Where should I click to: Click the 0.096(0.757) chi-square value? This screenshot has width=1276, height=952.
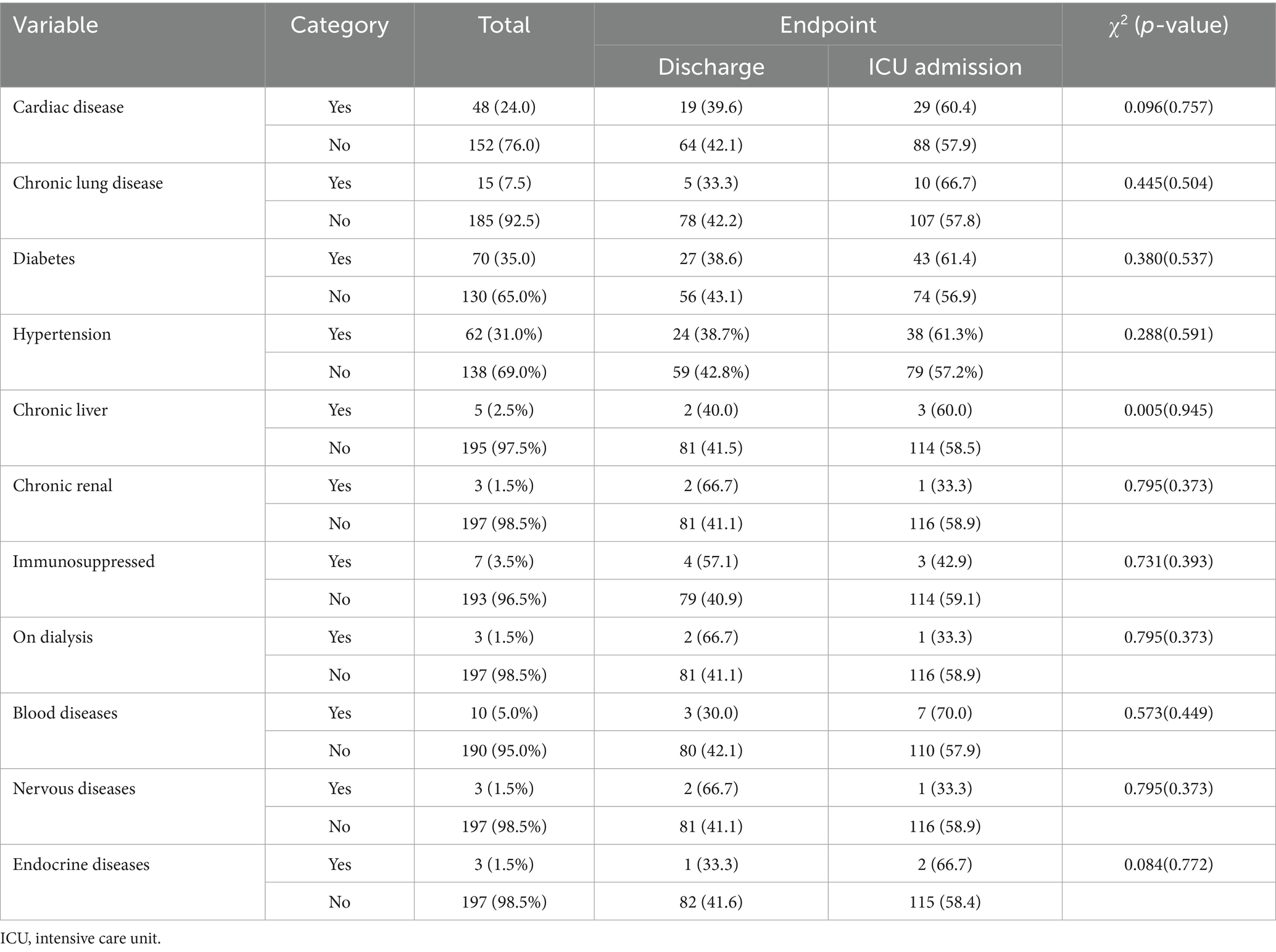1168,107
